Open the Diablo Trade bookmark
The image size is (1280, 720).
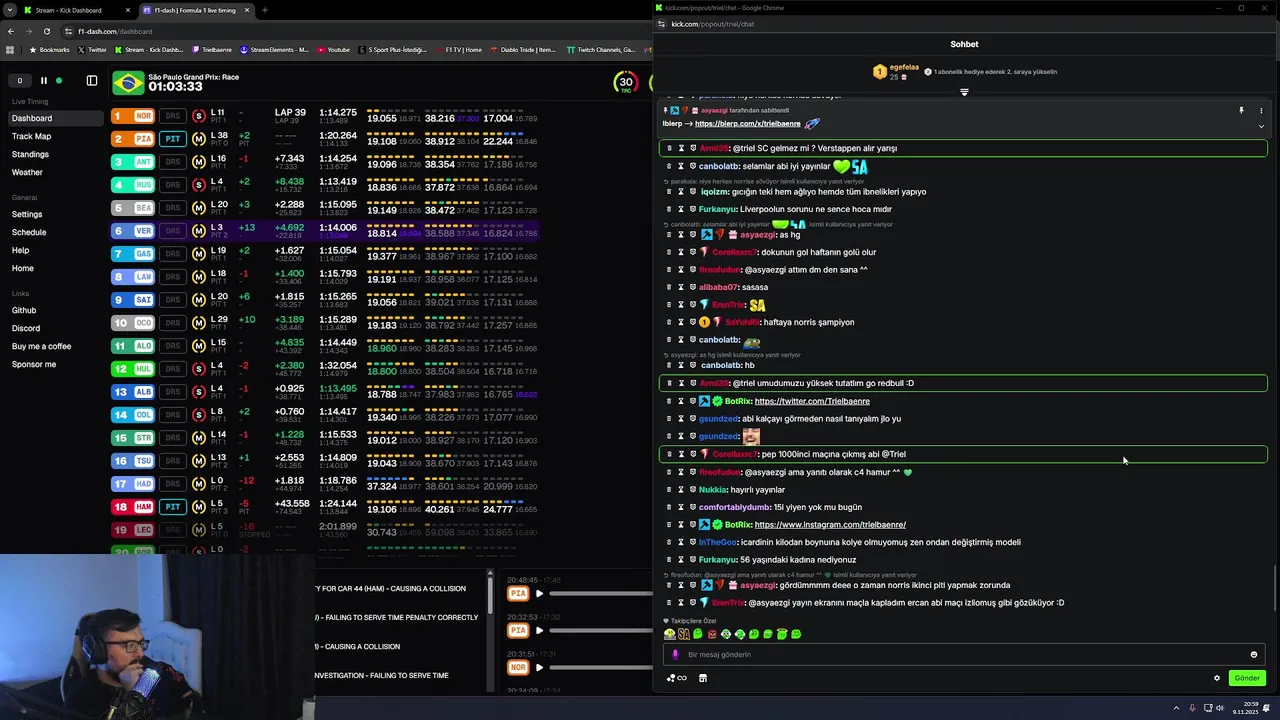tap(522, 49)
